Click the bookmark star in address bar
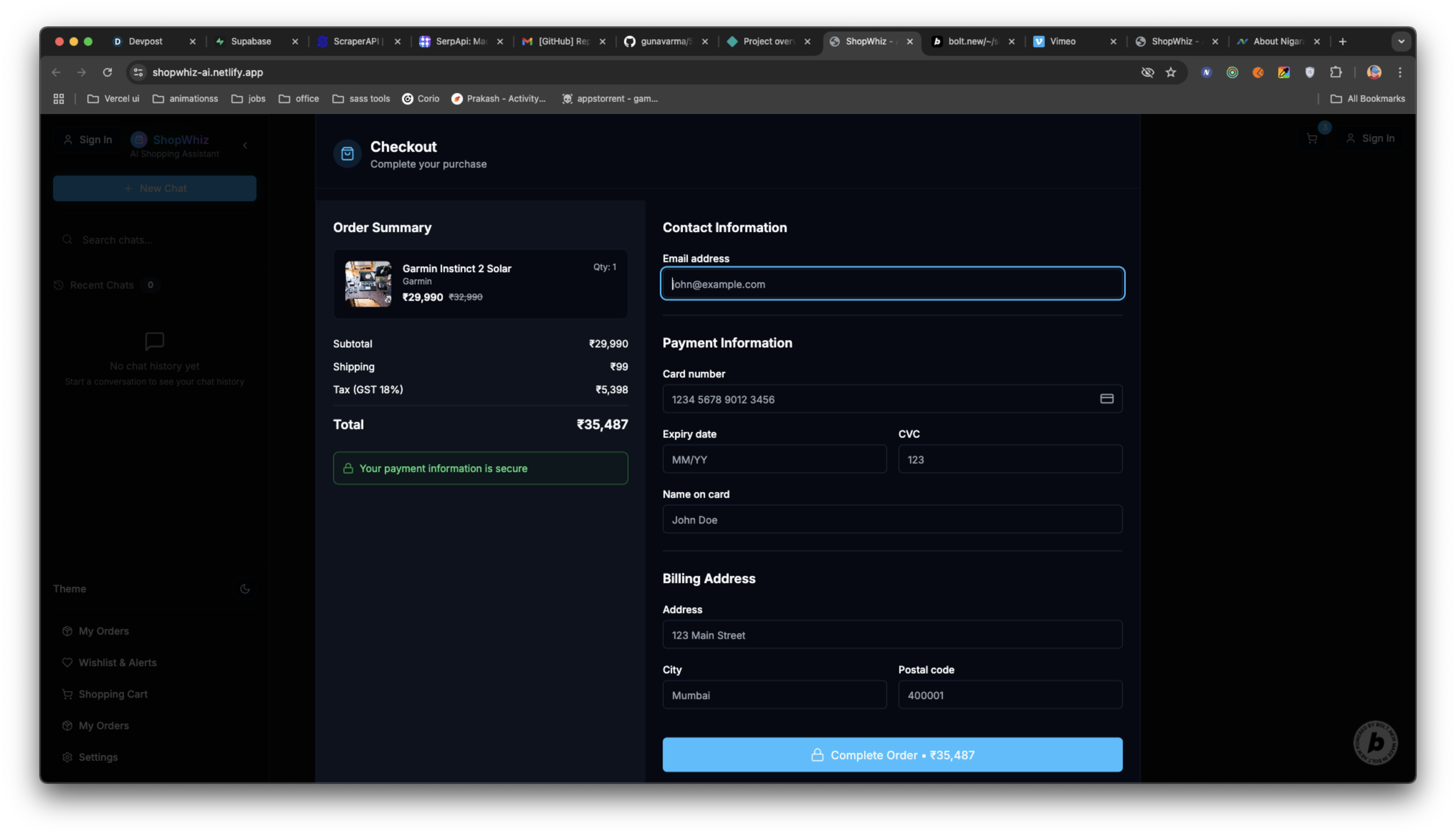The width and height of the screenshot is (1456, 836). [1171, 72]
